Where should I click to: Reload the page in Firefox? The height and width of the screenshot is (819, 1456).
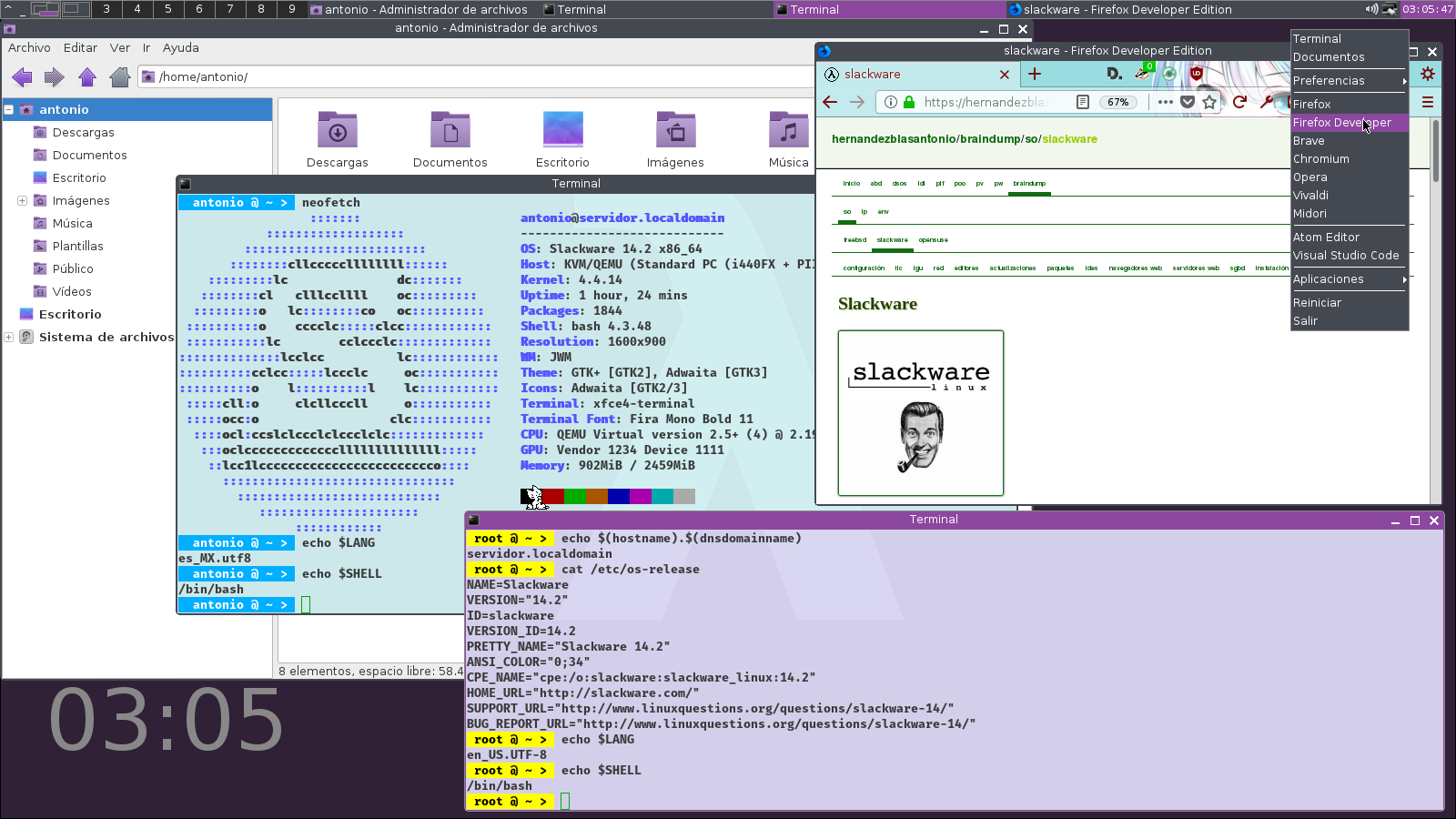click(x=1239, y=102)
